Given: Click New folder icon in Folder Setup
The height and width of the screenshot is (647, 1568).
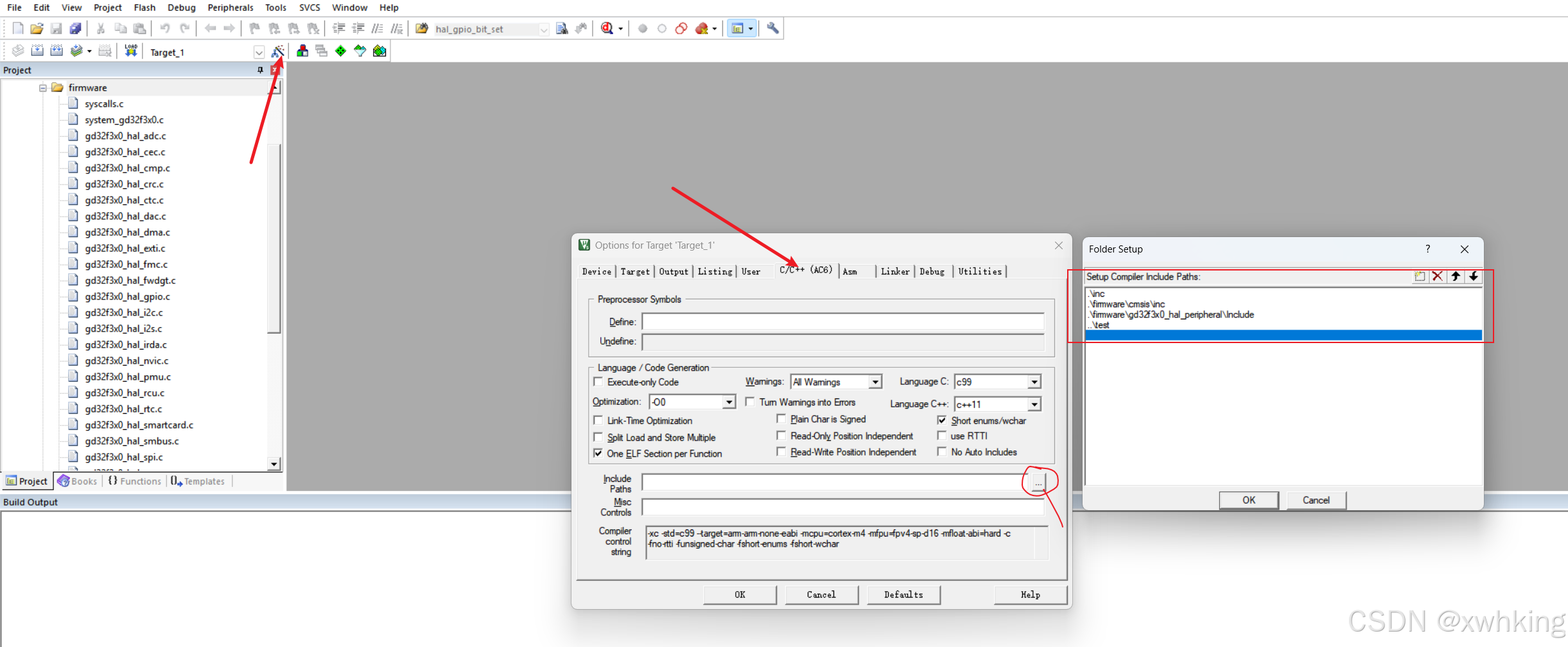Looking at the screenshot, I should pos(1420,276).
